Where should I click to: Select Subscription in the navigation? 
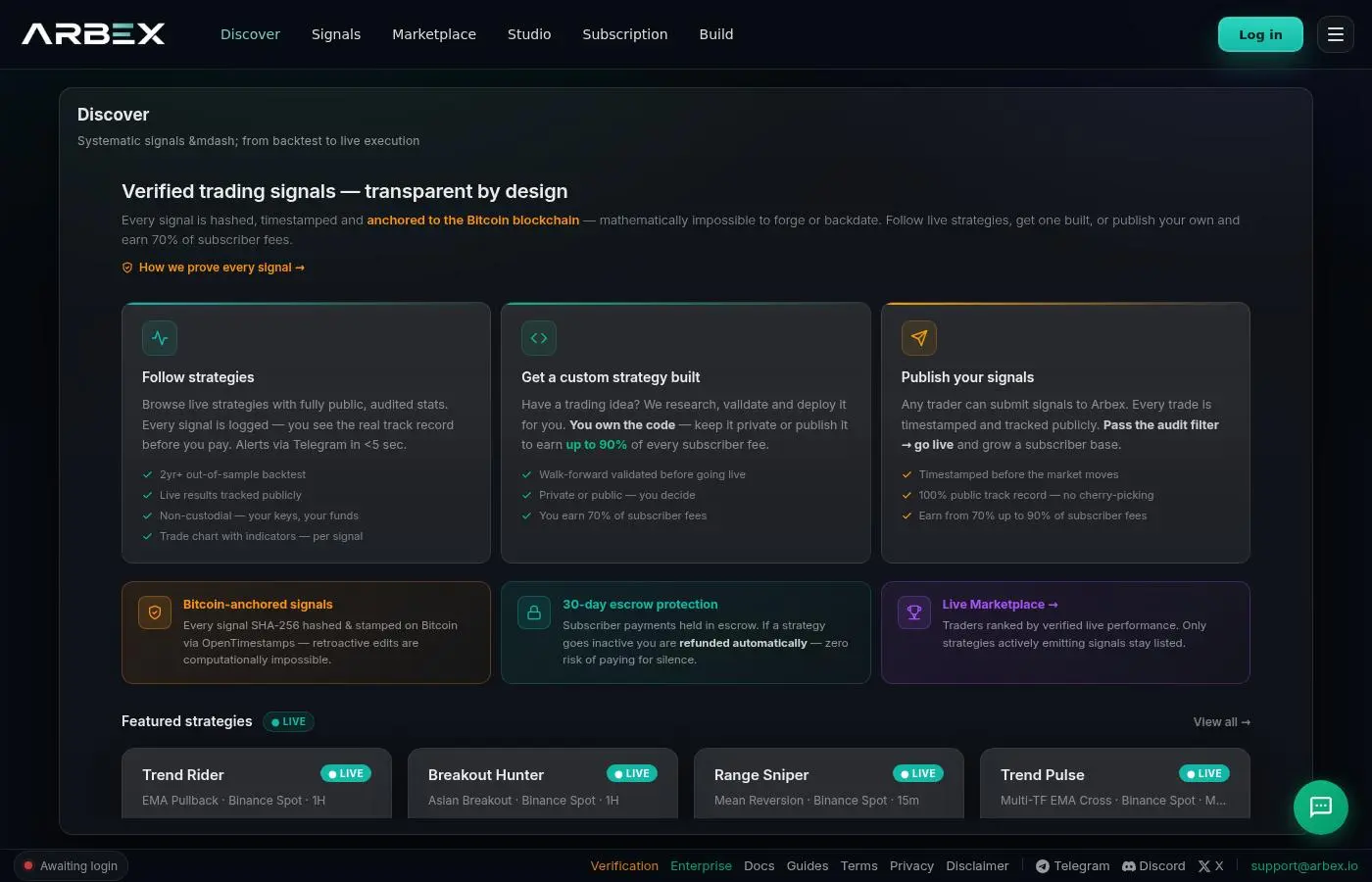coord(625,34)
